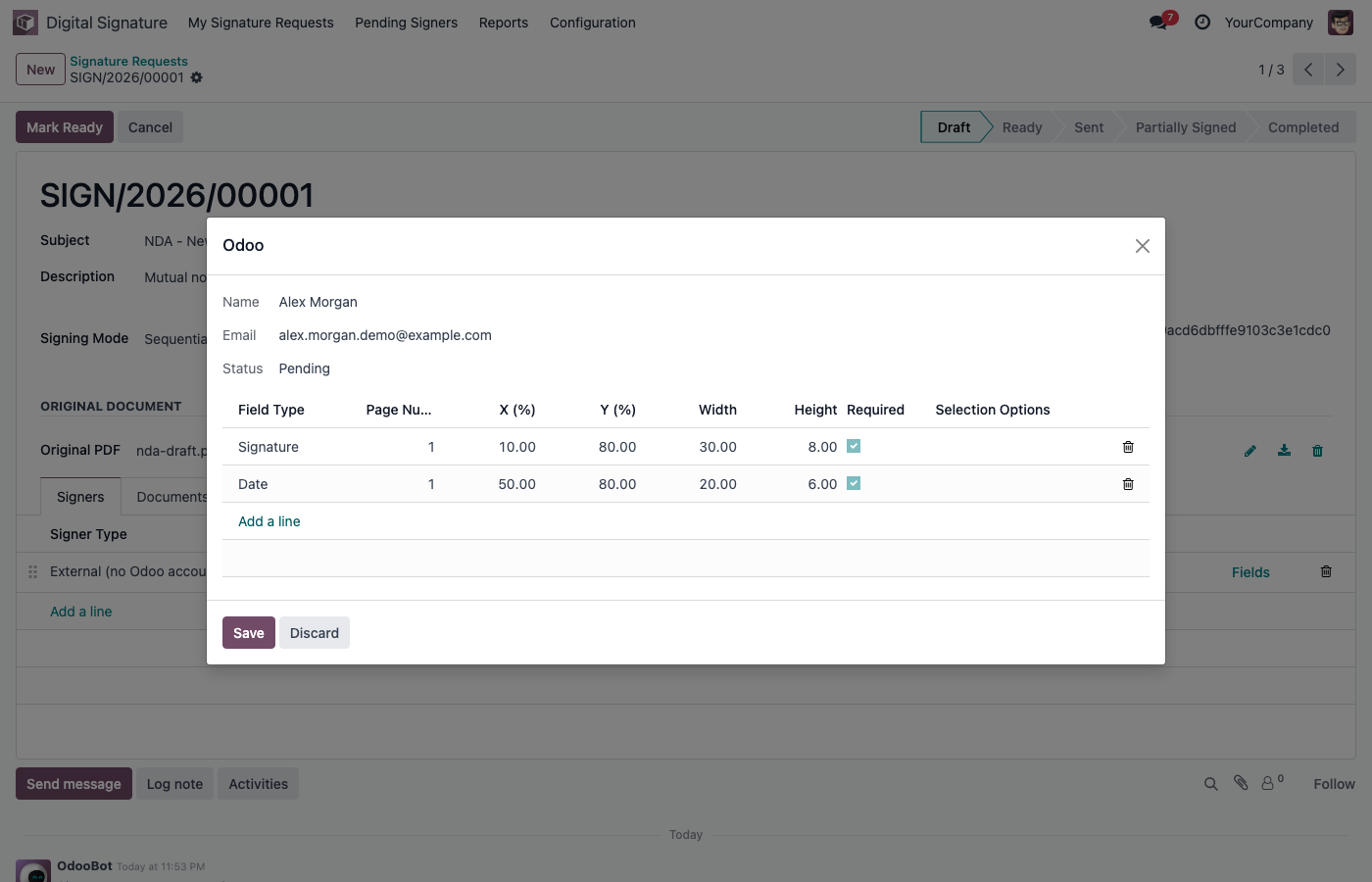Open the Pending Signers menu

click(406, 23)
